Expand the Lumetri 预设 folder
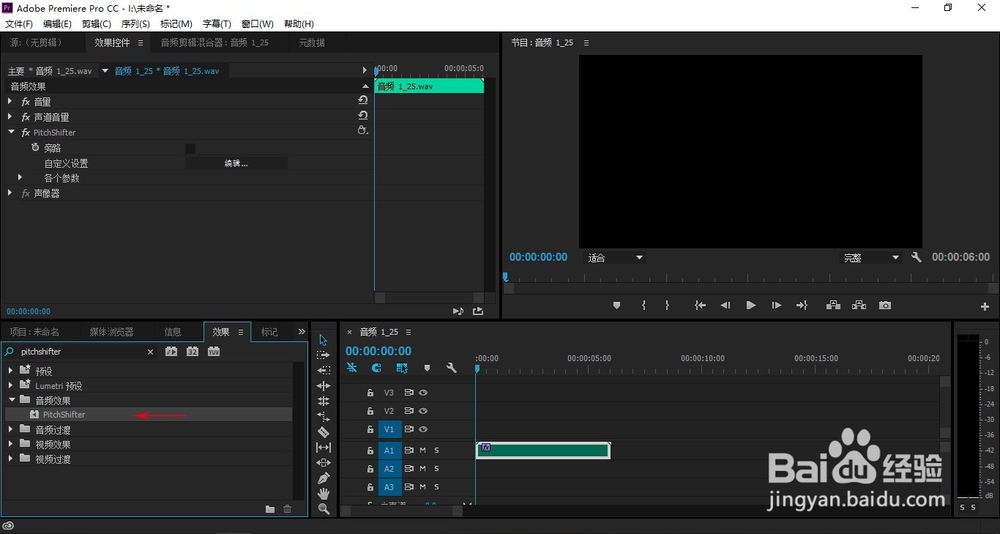Image resolution: width=1000 pixels, height=534 pixels. click(11, 385)
